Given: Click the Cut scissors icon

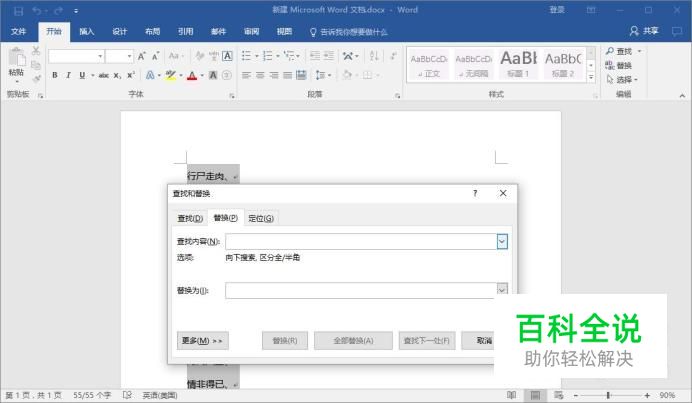Looking at the screenshot, I should click(36, 51).
